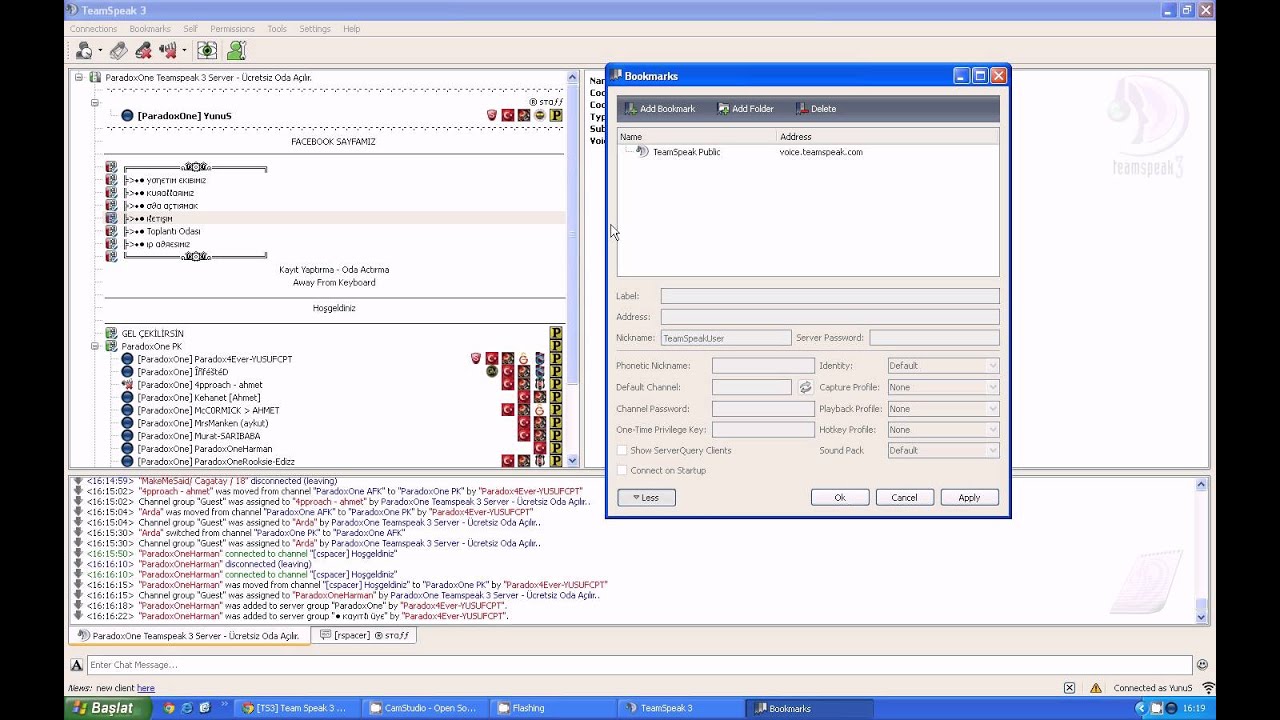This screenshot has width=1280, height=720.
Task: Open the Sound Pack dropdown
Action: click(943, 451)
